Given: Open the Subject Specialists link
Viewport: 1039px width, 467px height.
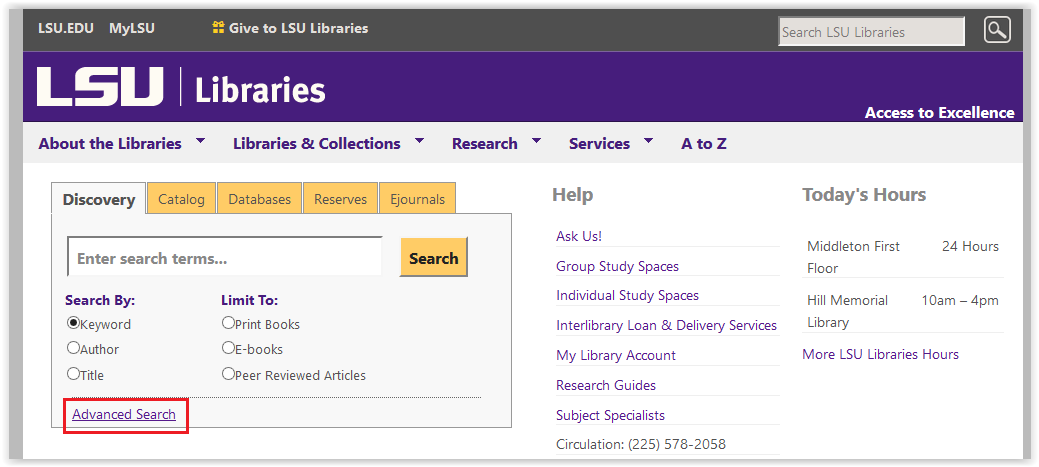Looking at the screenshot, I should (610, 415).
